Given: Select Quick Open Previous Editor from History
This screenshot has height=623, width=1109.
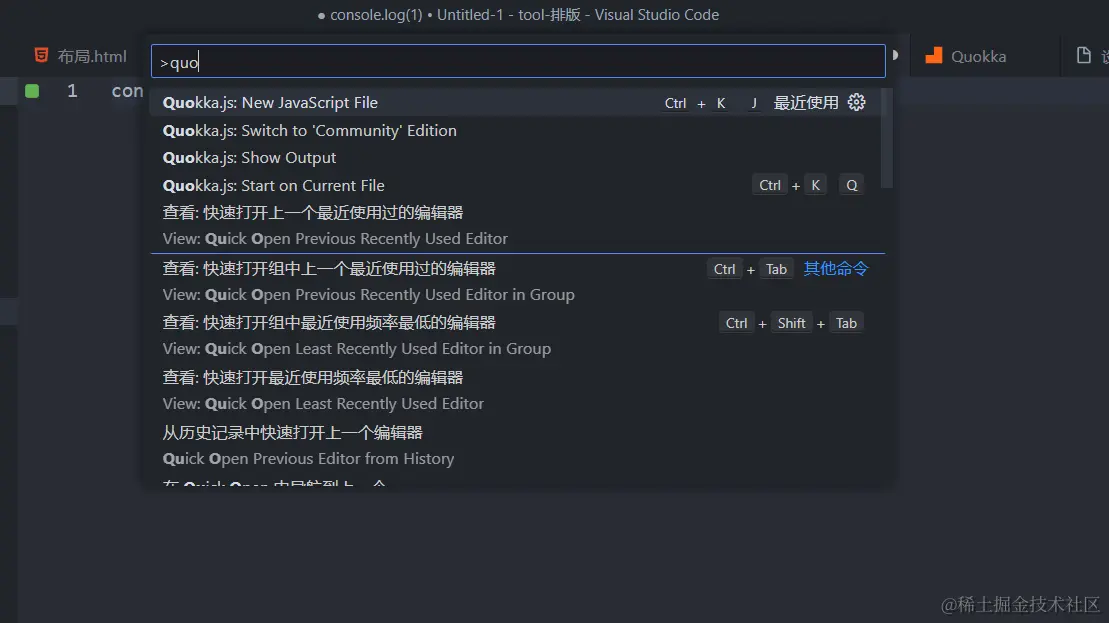Looking at the screenshot, I should pos(516,446).
